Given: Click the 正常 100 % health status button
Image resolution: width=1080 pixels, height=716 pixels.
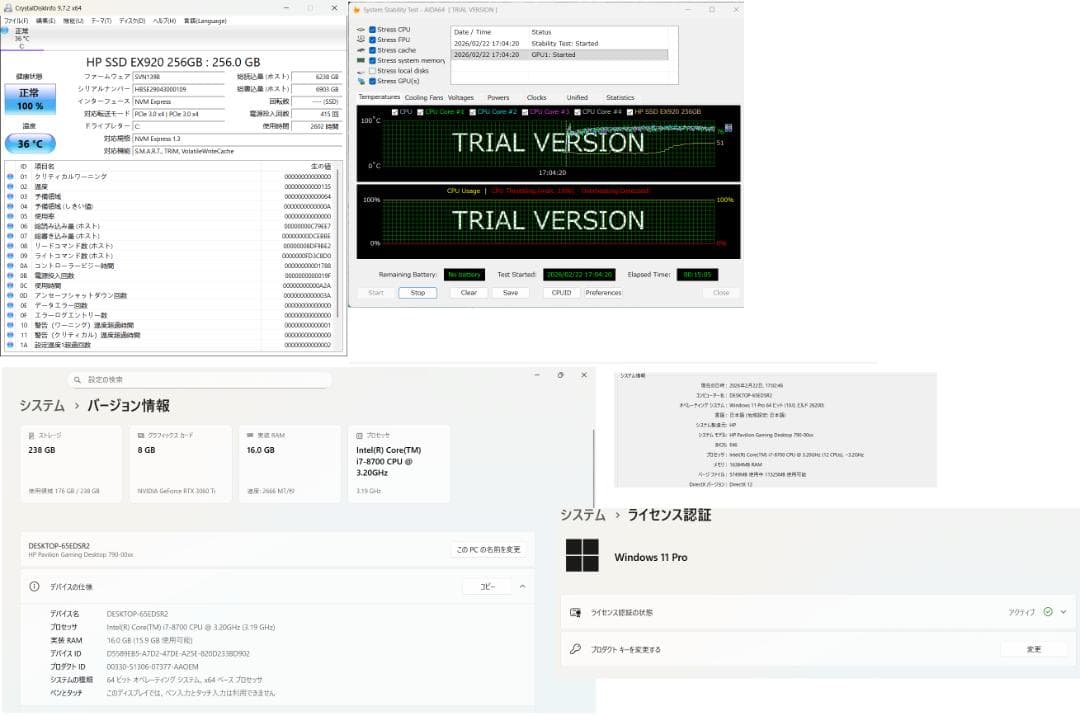Looking at the screenshot, I should click(x=30, y=99).
